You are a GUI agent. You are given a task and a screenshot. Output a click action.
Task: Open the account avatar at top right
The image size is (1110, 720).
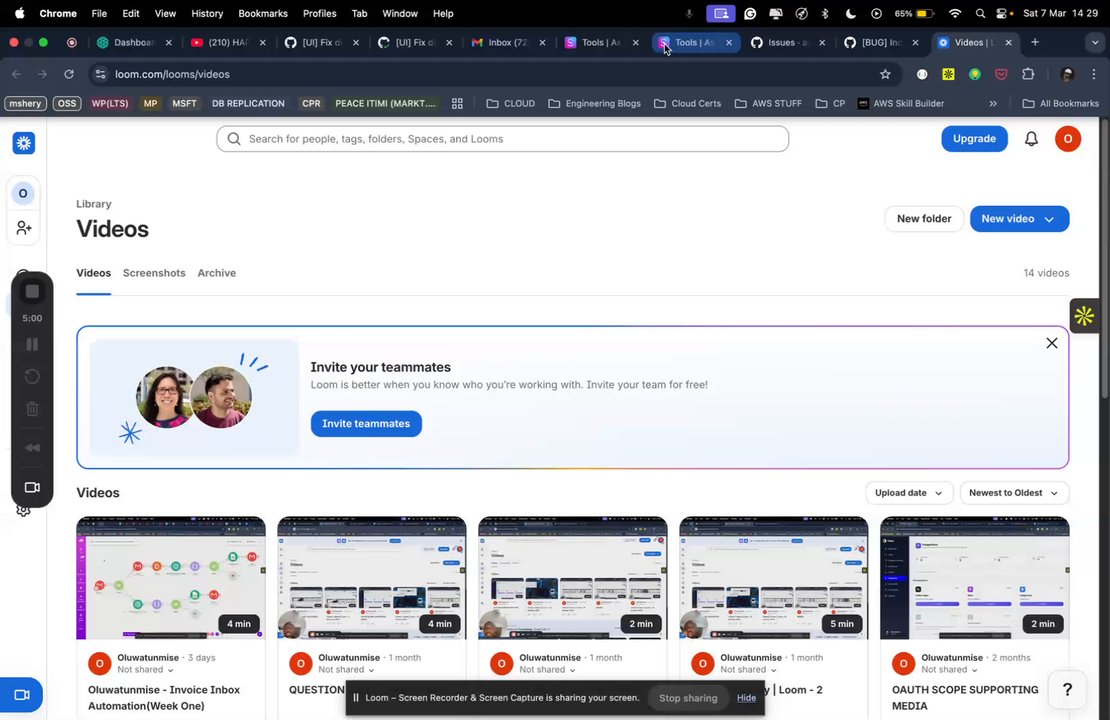click(1068, 139)
